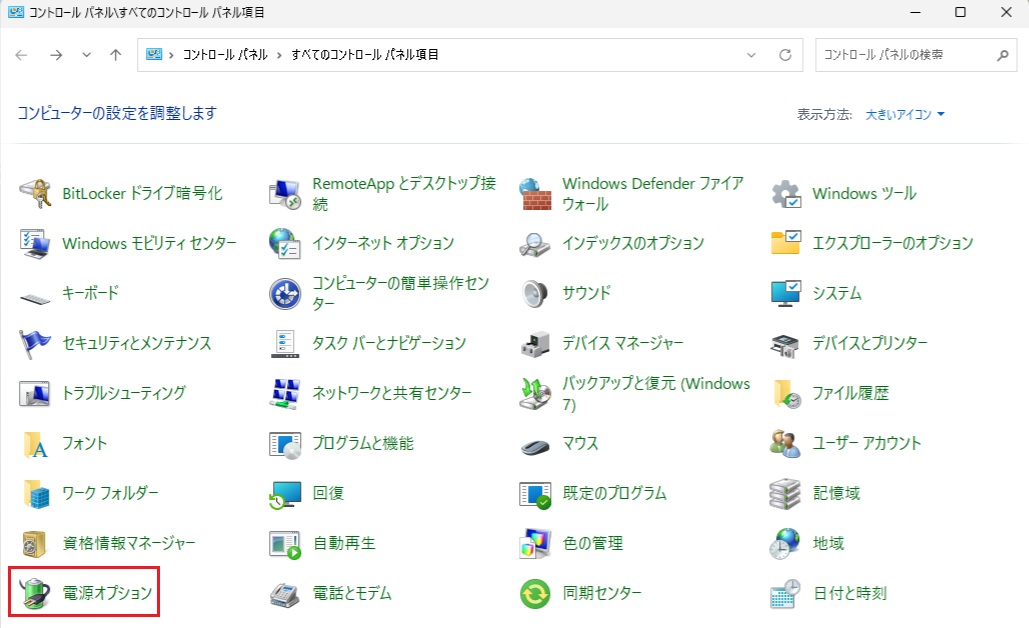Click the ワーク フォルダー icon
The image size is (1029, 628).
click(35, 493)
